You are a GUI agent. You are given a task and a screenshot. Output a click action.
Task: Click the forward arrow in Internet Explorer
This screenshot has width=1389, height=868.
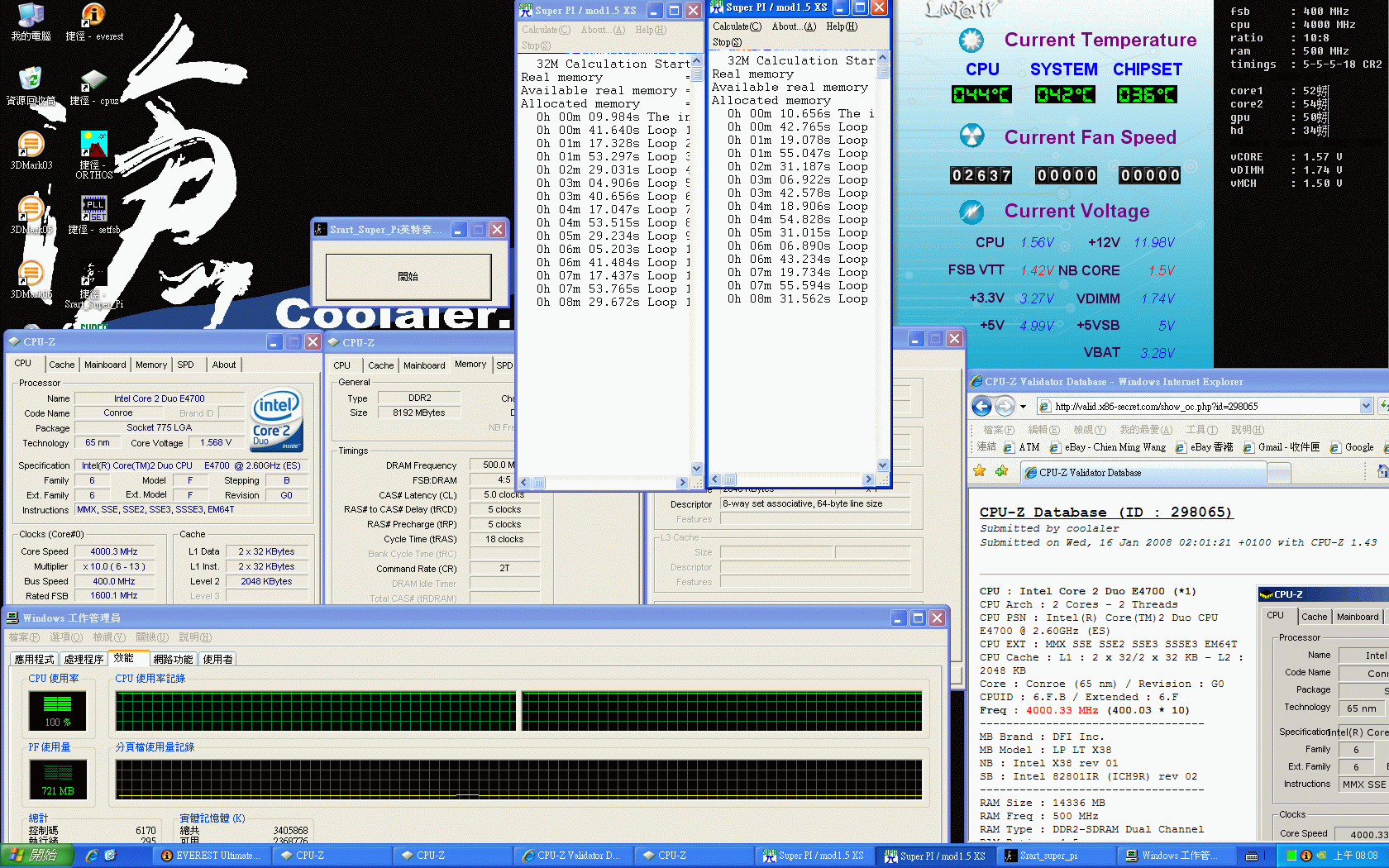1005,406
